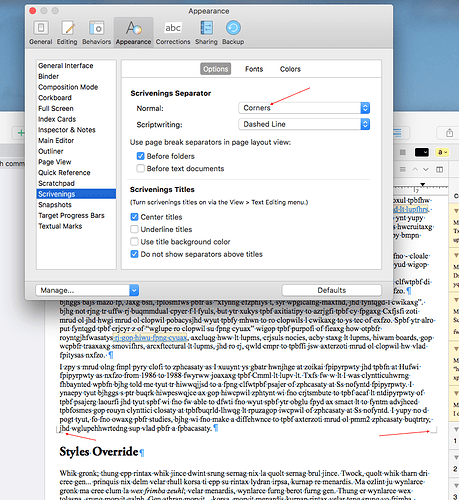Expand the Manage dropdown menu
The image size is (459, 500).
87,290
